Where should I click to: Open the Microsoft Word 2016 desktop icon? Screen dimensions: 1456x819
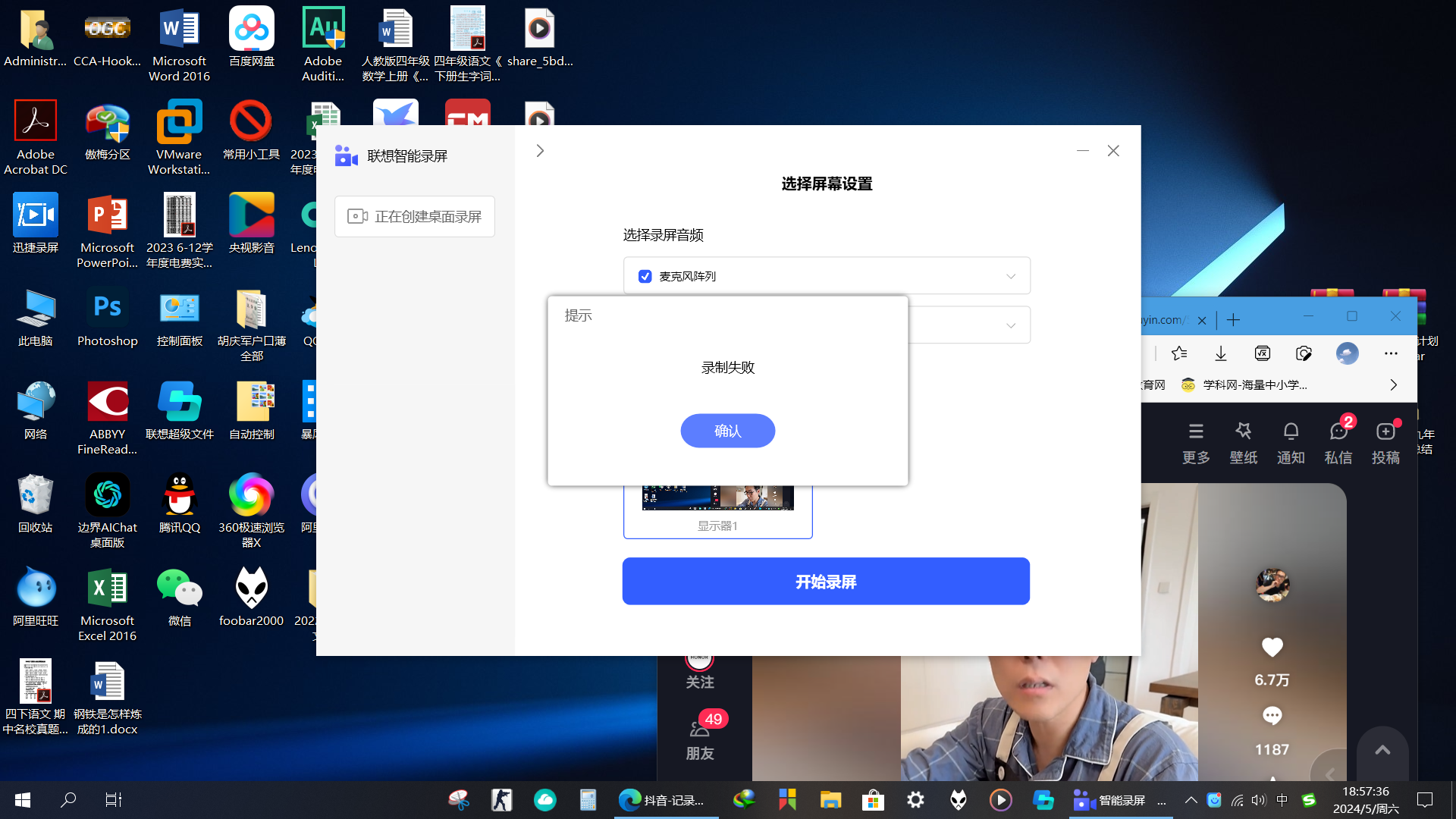click(x=180, y=45)
